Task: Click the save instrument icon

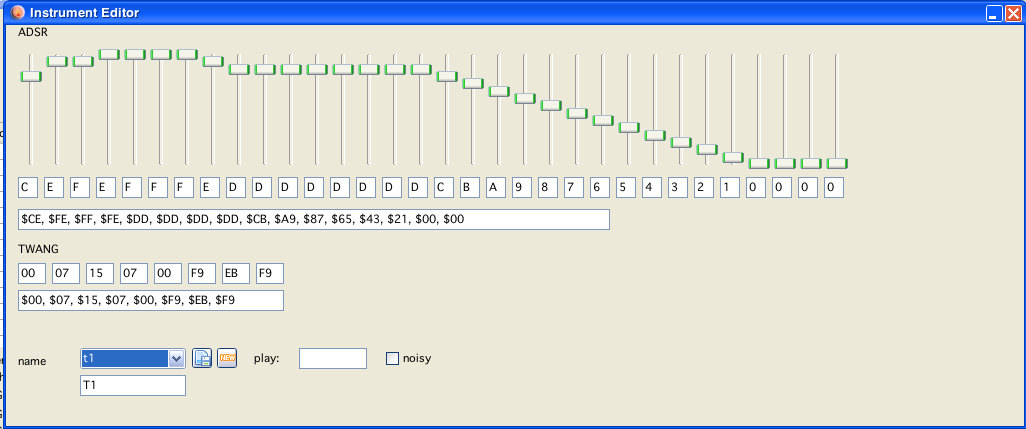Action: 202,358
